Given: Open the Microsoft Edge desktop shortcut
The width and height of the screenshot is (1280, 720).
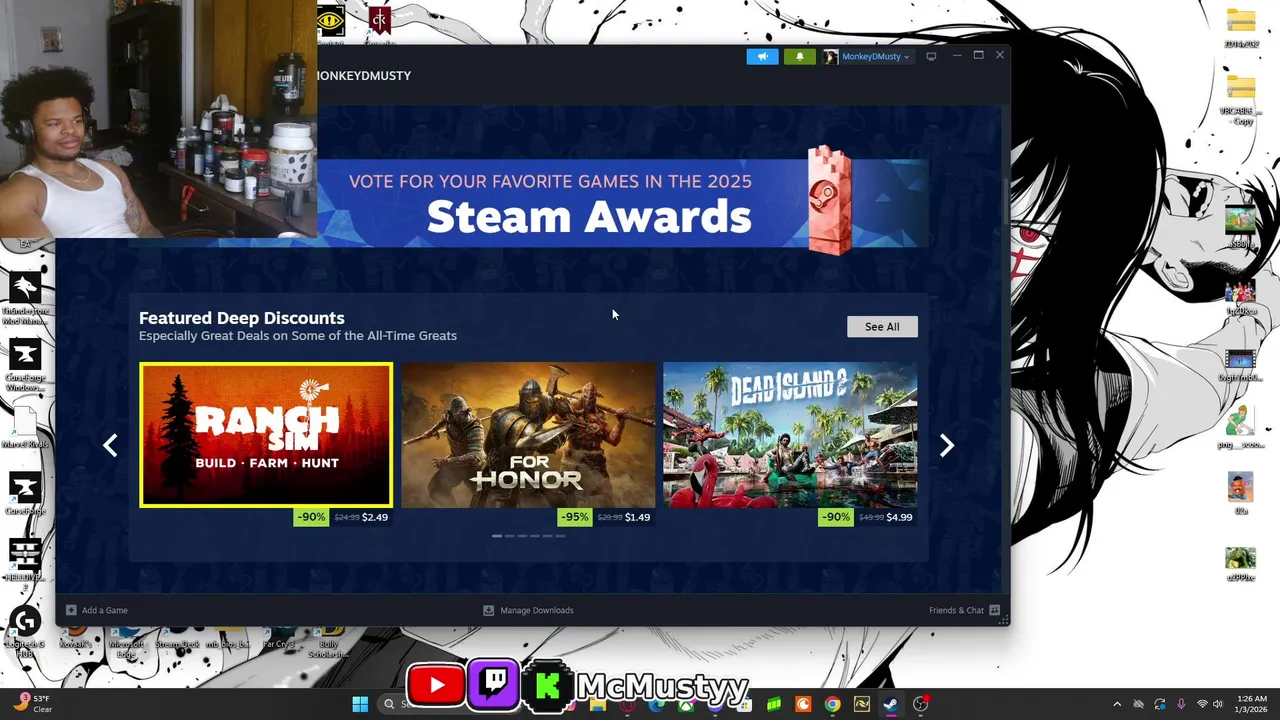Looking at the screenshot, I should 127,644.
